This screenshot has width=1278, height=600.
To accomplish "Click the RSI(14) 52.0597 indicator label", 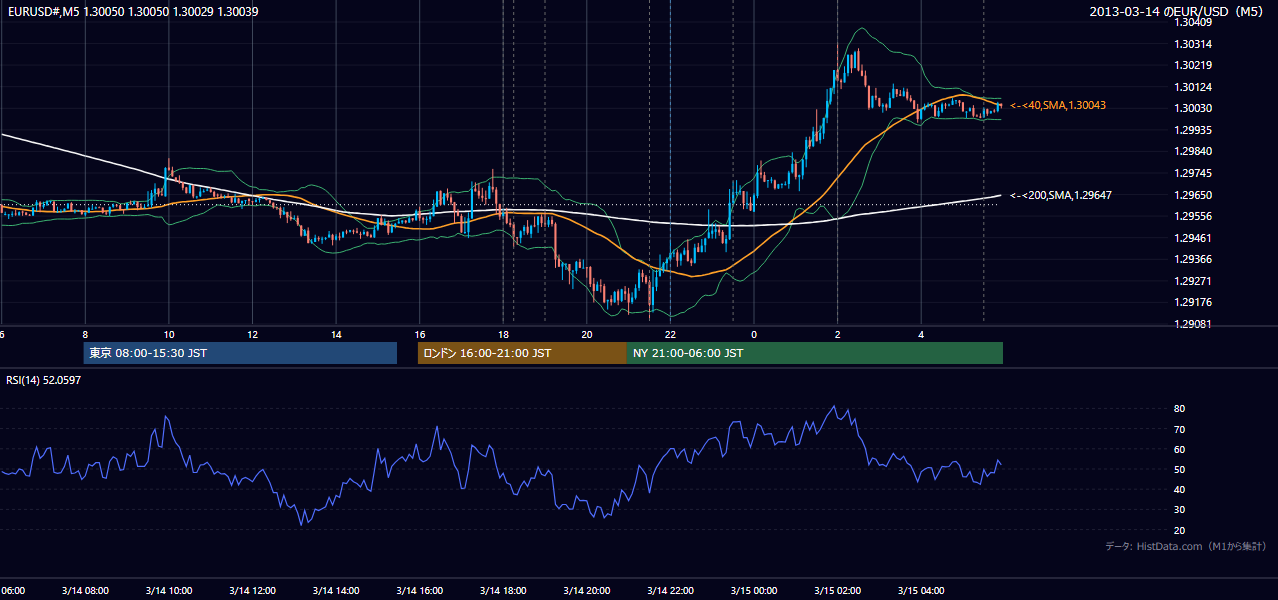I will pyautogui.click(x=44, y=380).
